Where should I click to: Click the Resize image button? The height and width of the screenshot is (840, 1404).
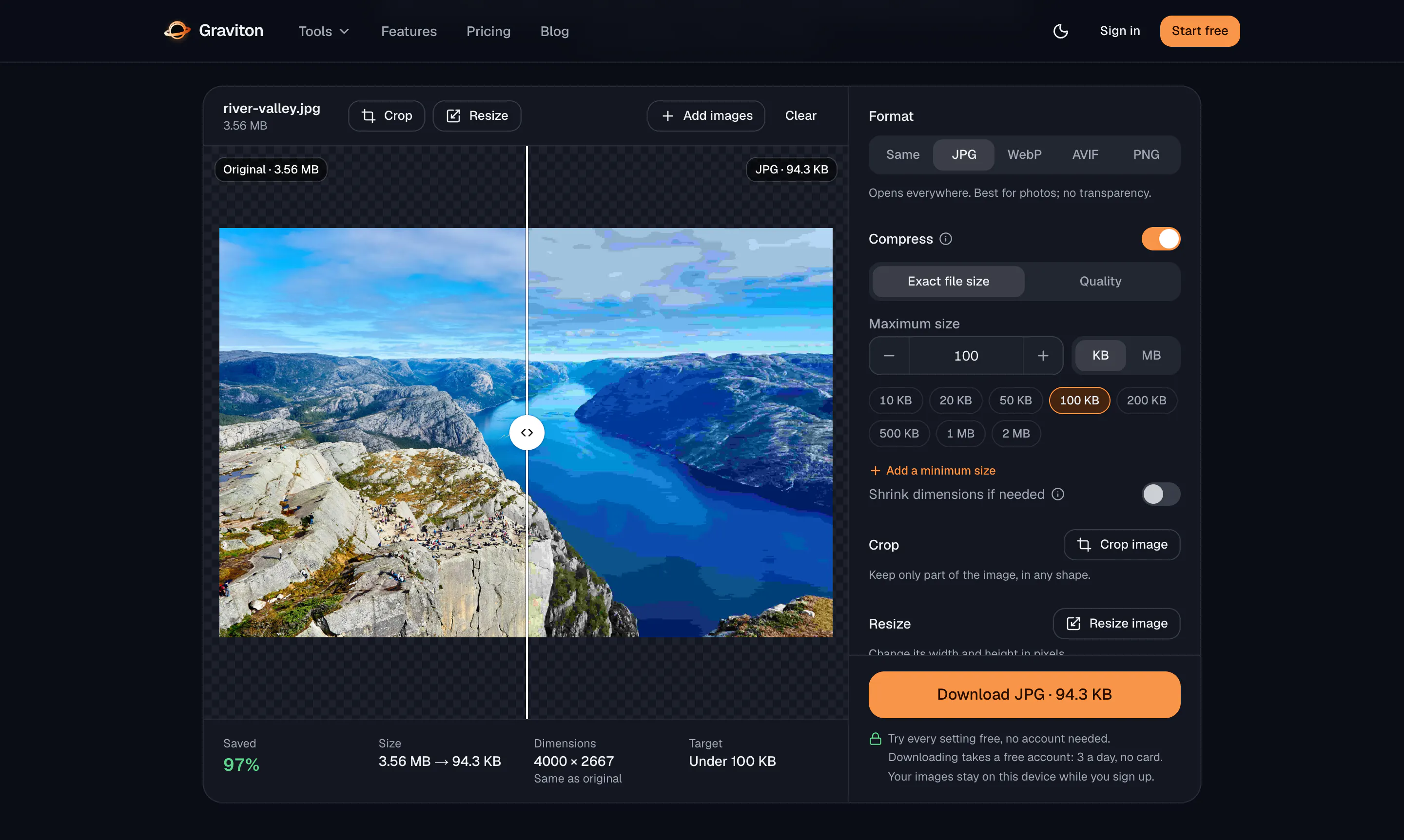click(1116, 623)
